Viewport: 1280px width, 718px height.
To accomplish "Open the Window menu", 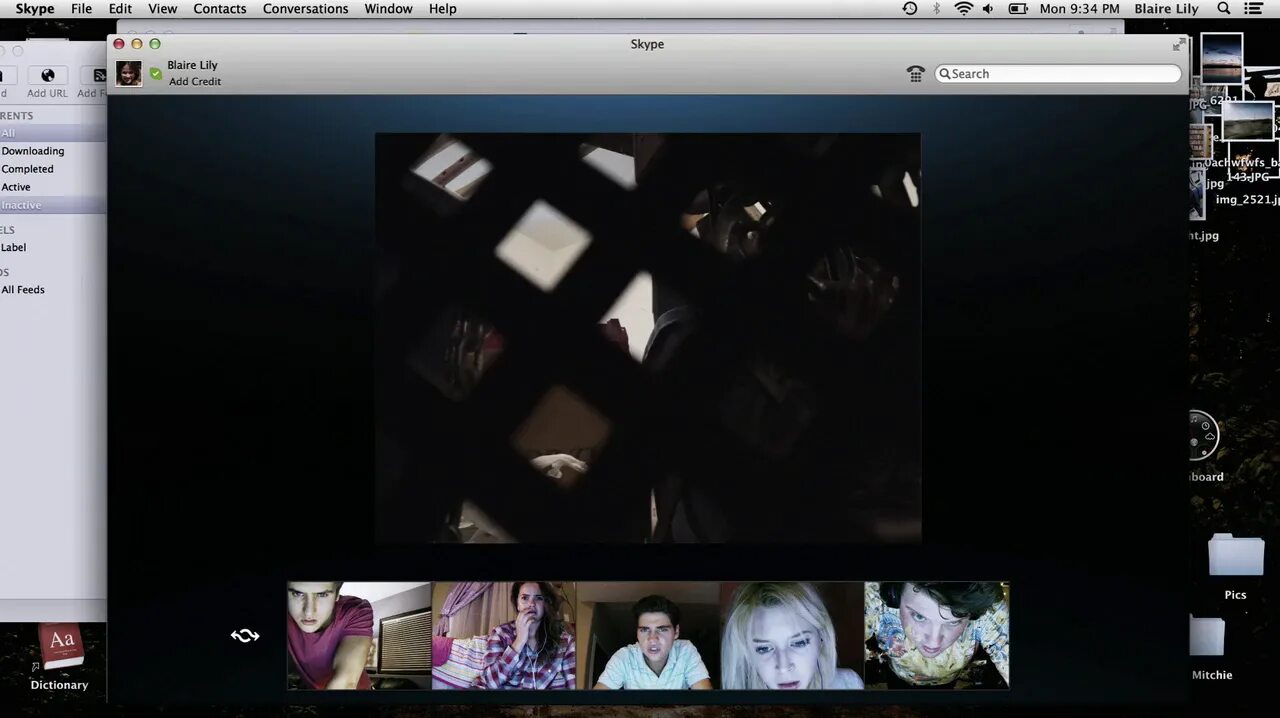I will click(x=388, y=9).
